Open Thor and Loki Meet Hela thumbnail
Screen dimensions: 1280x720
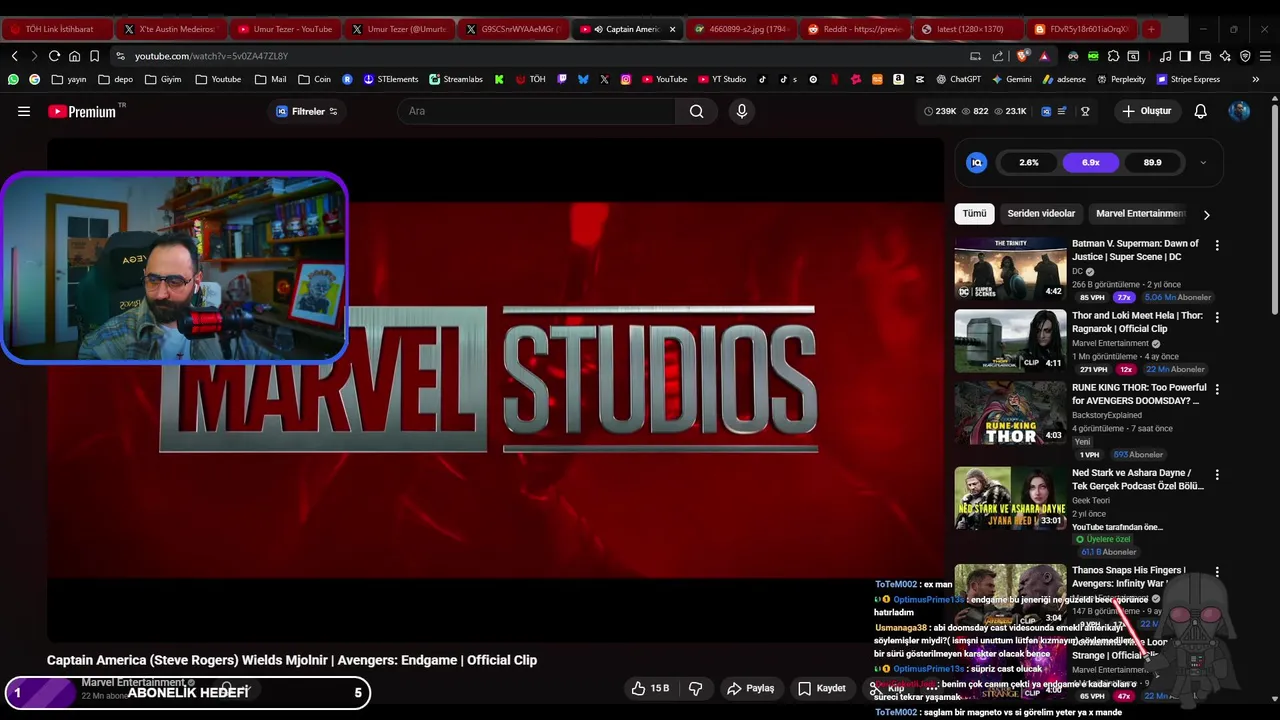[x=1010, y=340]
